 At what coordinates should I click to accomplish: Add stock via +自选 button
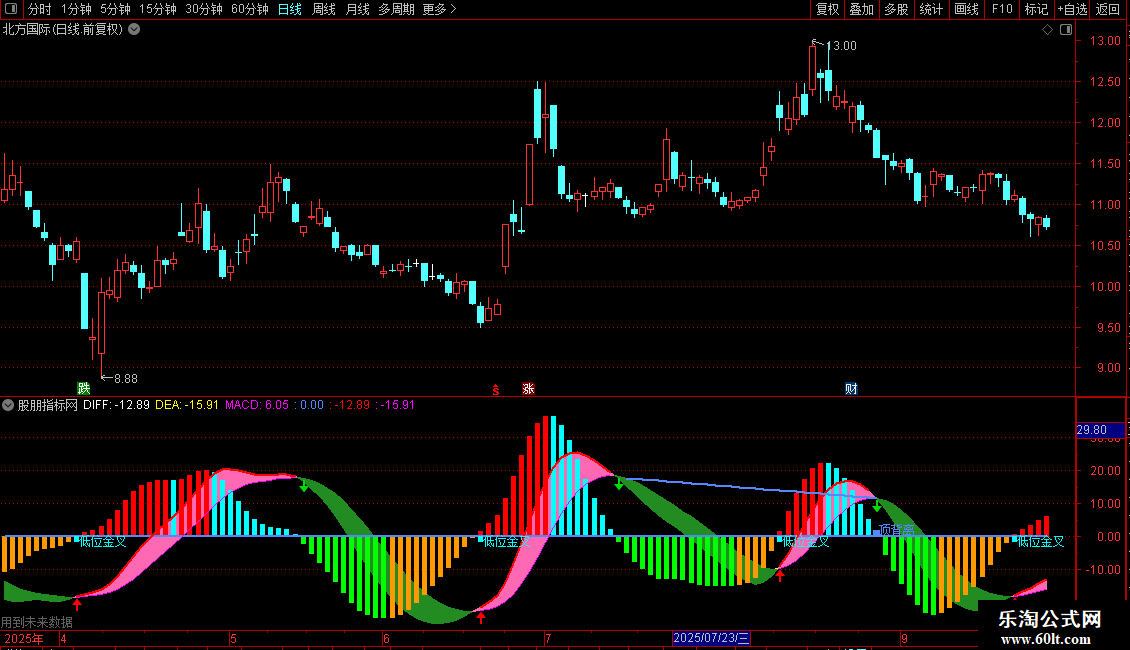coord(1072,9)
